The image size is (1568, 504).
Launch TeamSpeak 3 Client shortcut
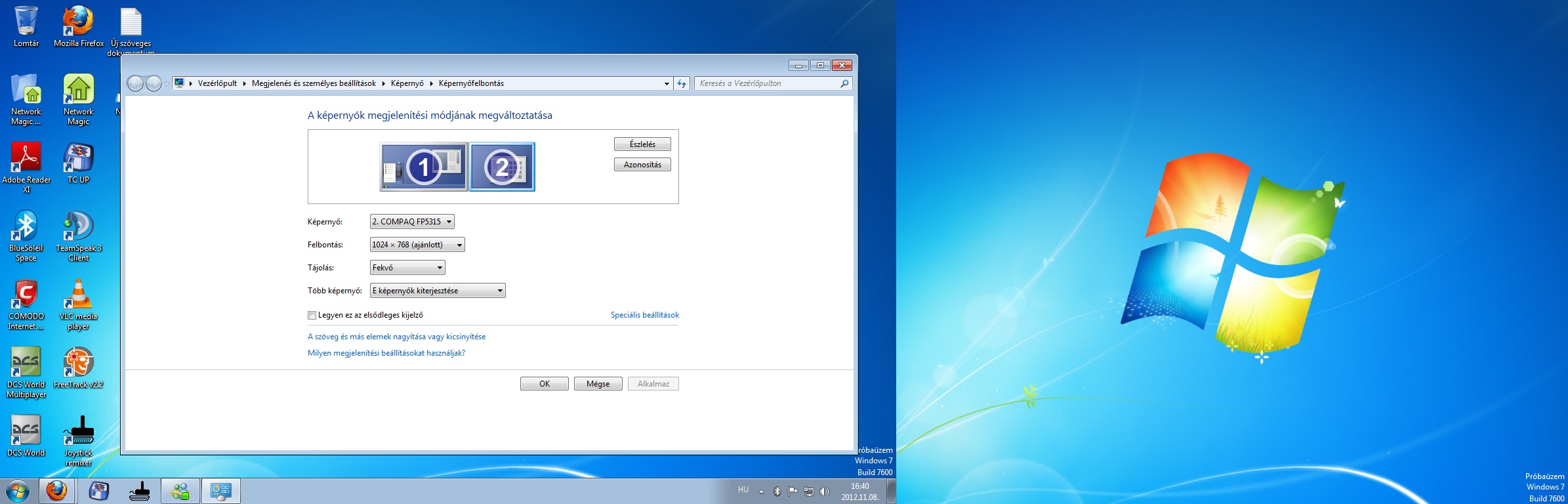tap(79, 236)
